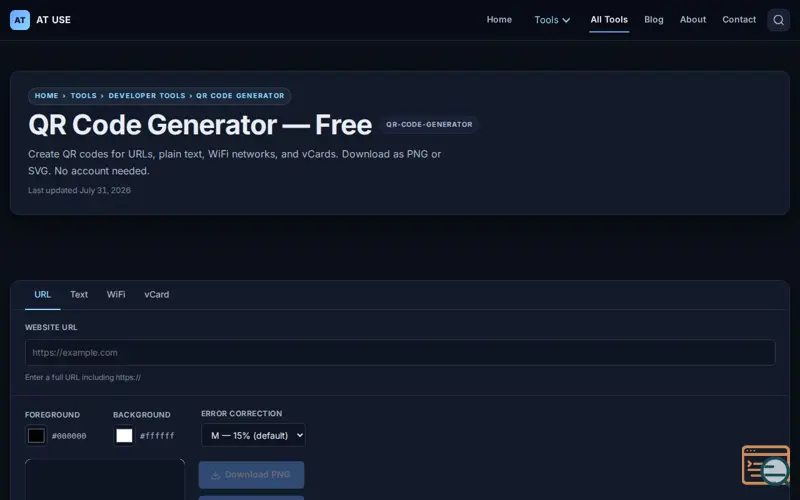Open the floating terminal widget icon
This screenshot has width=800, height=500.
(765, 465)
